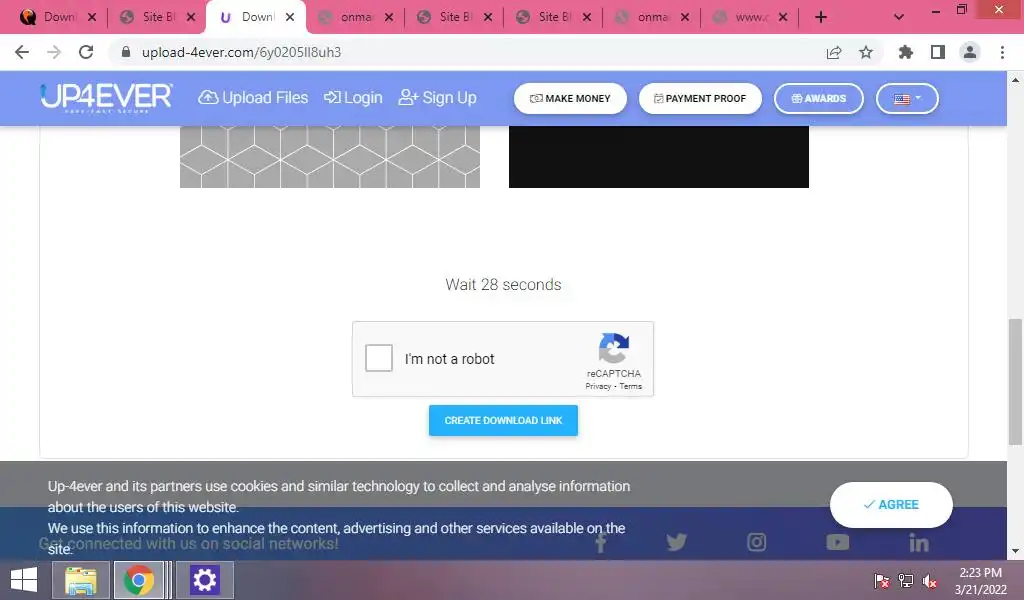Open Facebook social icon in footer
The height and width of the screenshot is (600, 1024).
pos(601,543)
